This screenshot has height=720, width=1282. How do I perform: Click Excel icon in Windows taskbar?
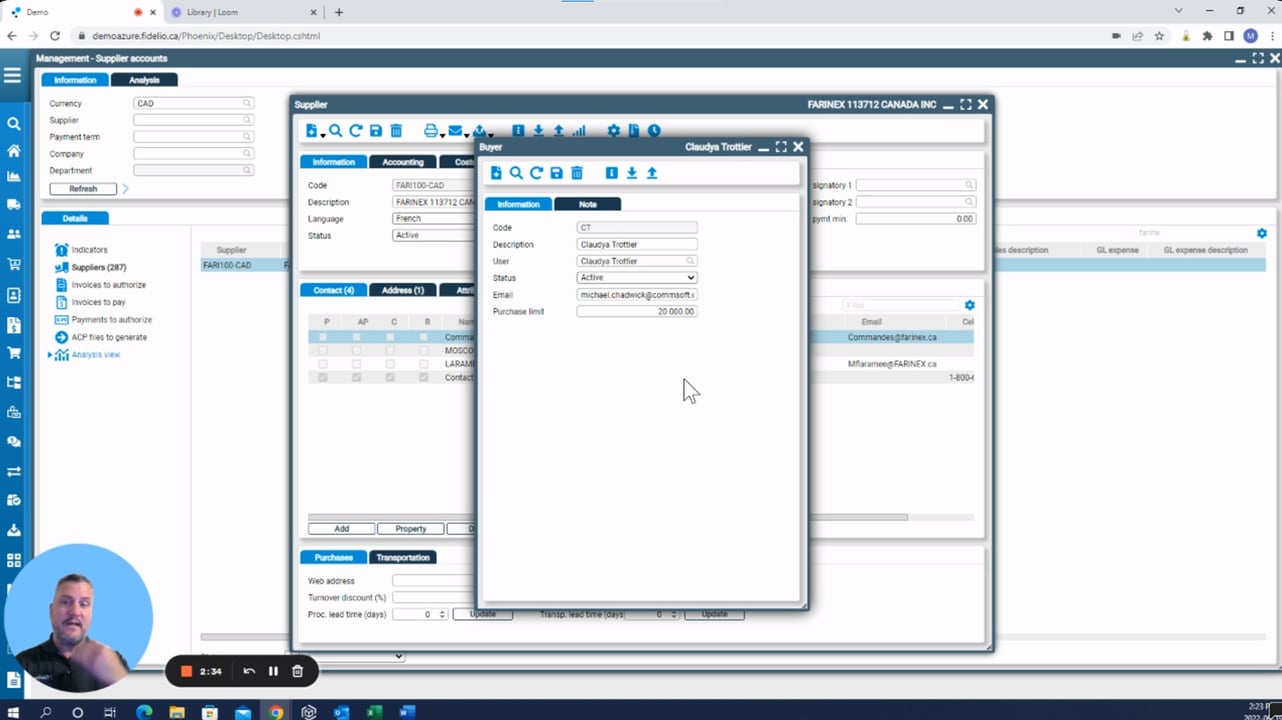(x=374, y=712)
